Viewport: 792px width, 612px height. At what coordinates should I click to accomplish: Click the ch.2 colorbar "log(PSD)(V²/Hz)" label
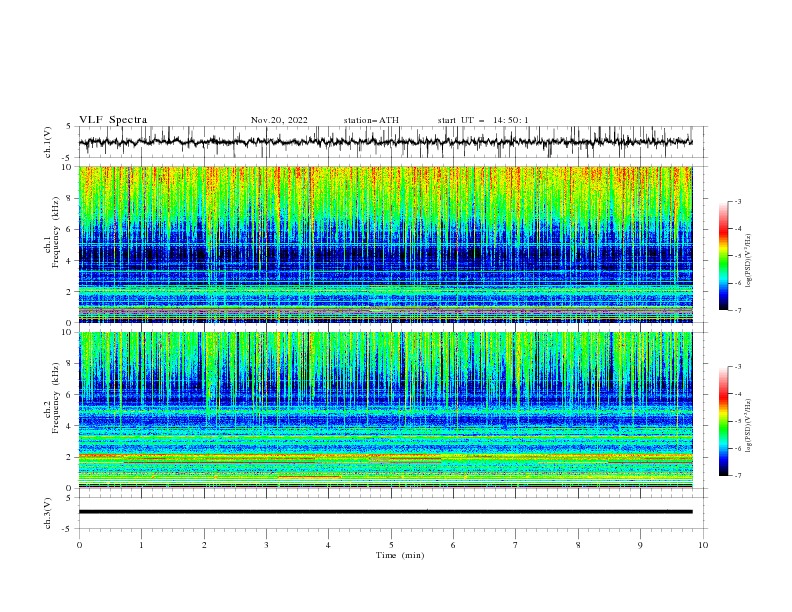(x=749, y=425)
